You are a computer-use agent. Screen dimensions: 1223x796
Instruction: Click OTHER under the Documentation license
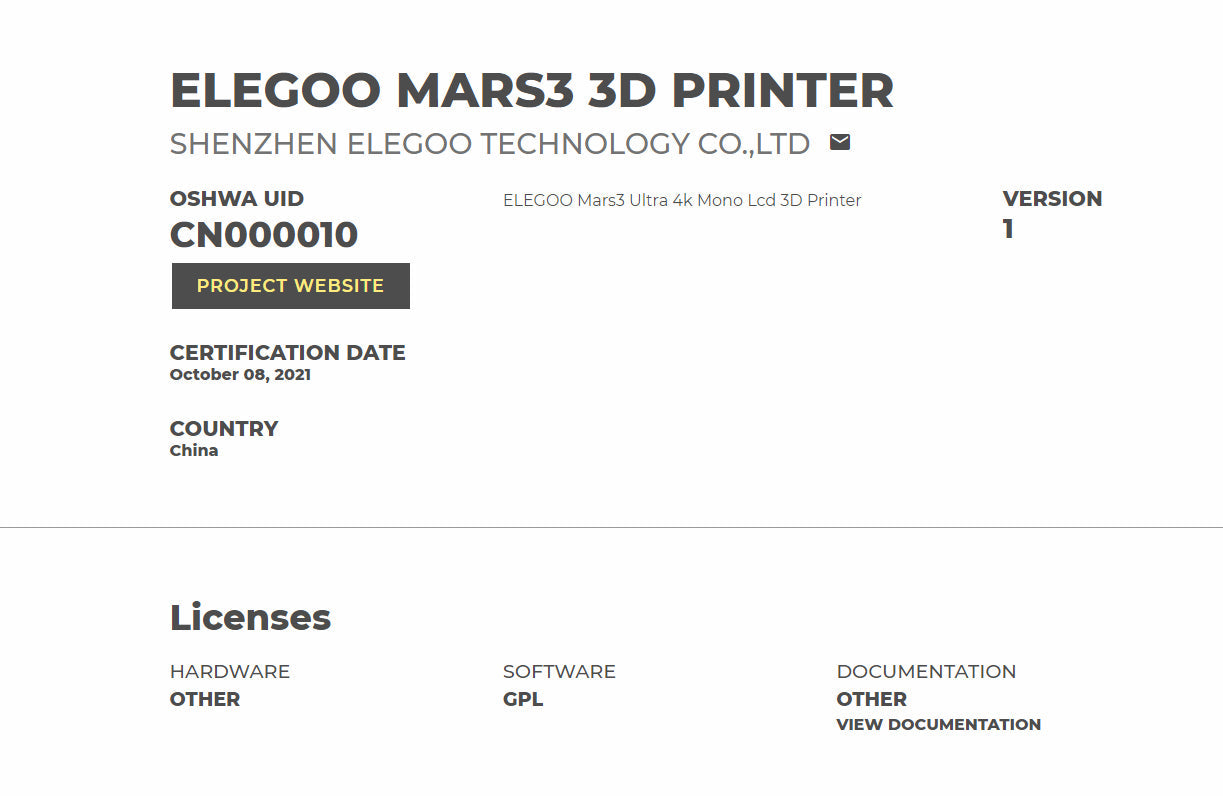871,699
